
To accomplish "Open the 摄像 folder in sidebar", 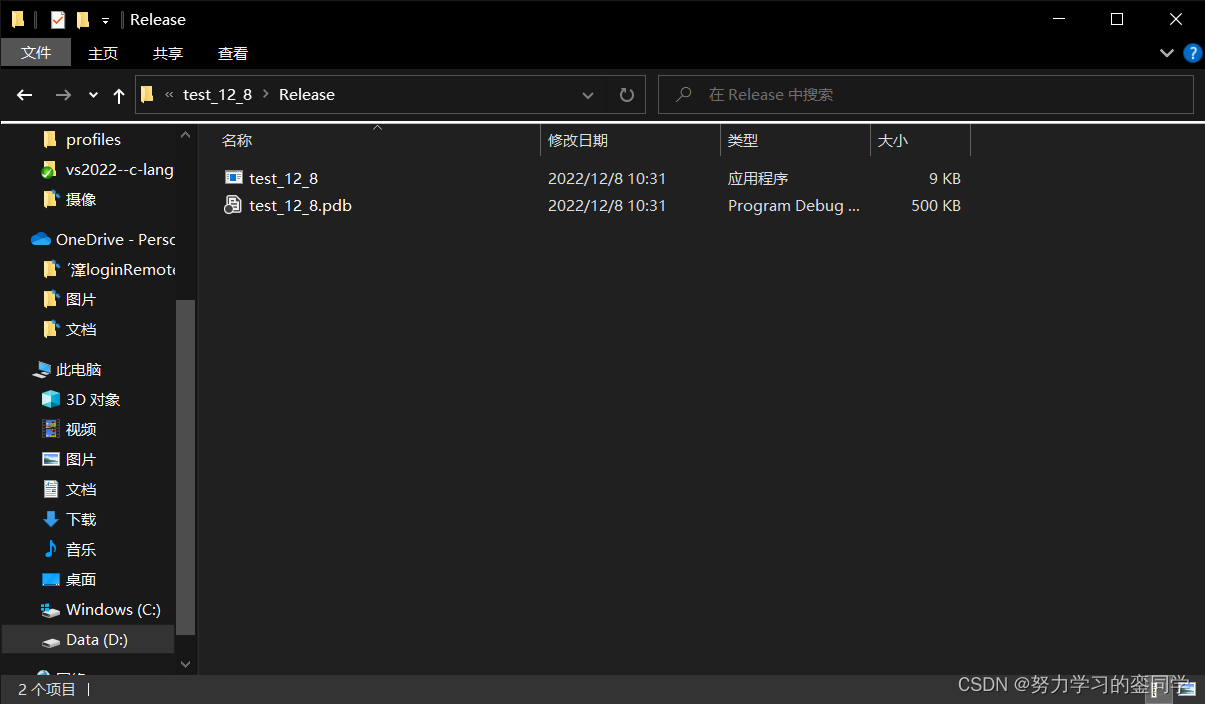I will (81, 200).
